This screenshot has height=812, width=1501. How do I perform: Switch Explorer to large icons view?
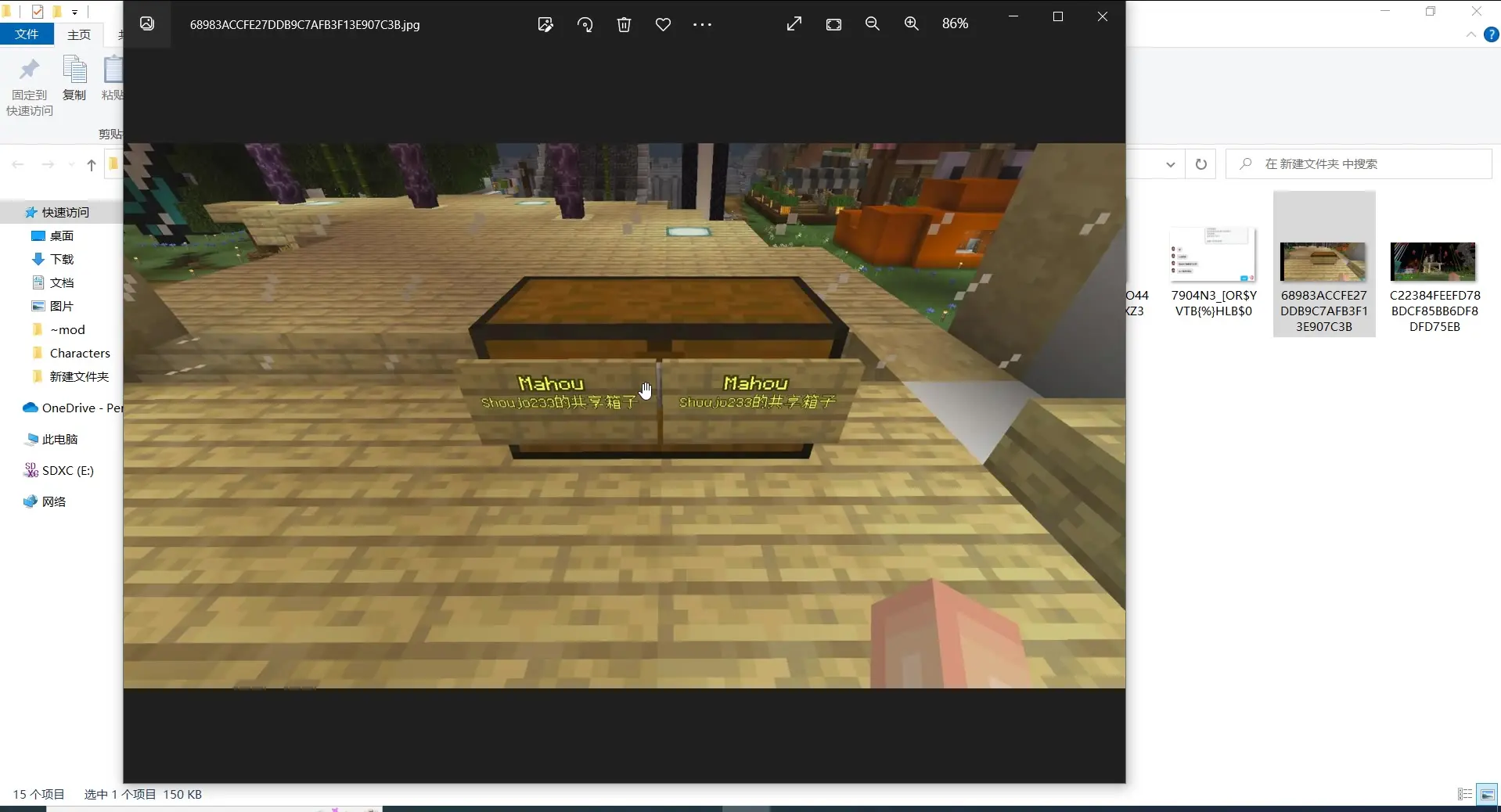[1487, 794]
